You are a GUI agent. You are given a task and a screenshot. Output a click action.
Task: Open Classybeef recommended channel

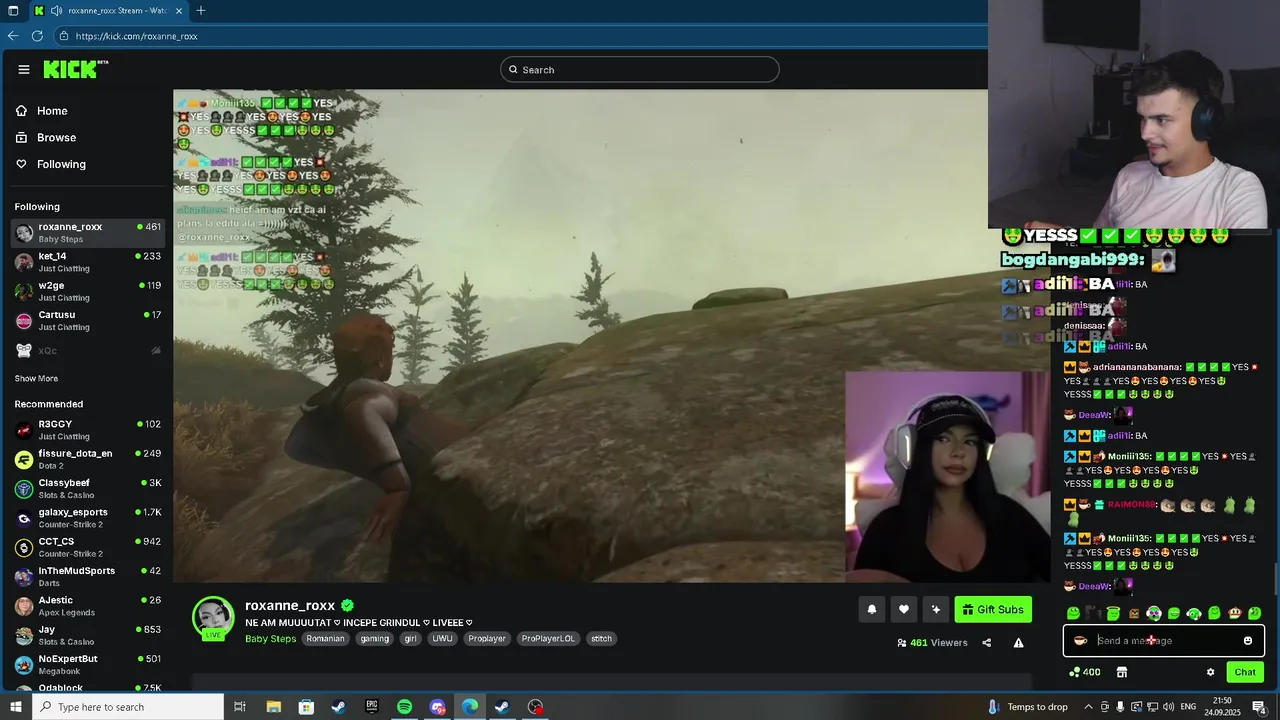pos(88,488)
